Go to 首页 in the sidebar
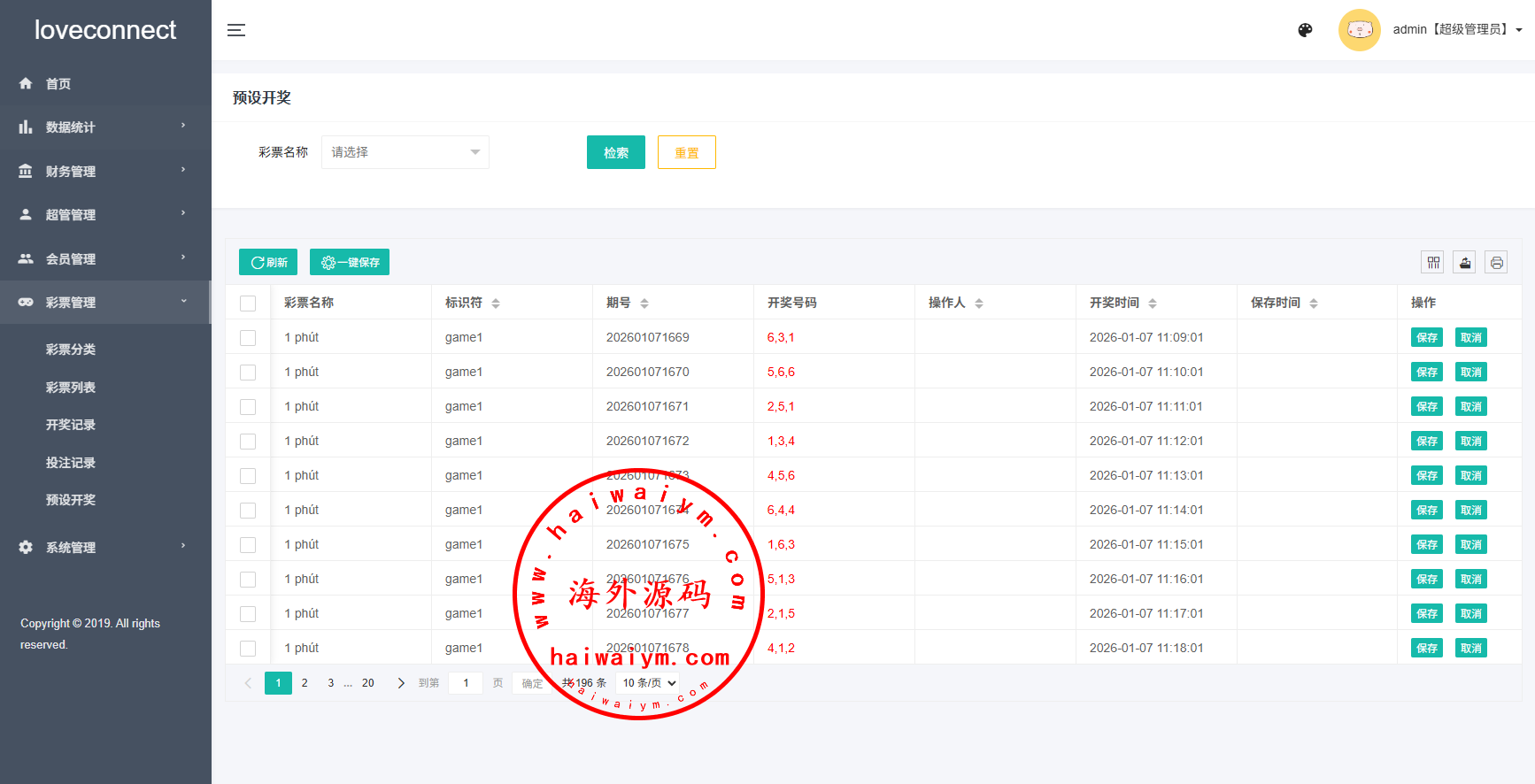The width and height of the screenshot is (1535, 784). 58,84
